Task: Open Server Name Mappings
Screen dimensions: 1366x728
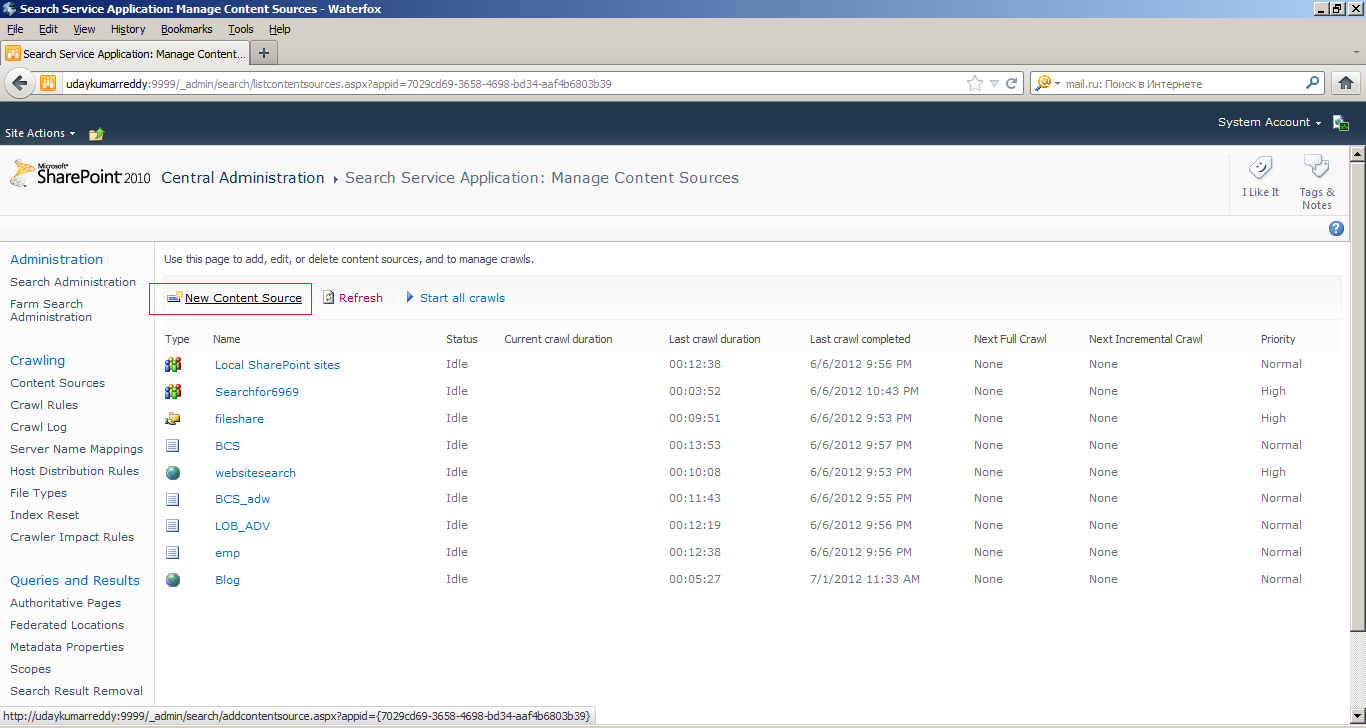Action: click(x=76, y=449)
